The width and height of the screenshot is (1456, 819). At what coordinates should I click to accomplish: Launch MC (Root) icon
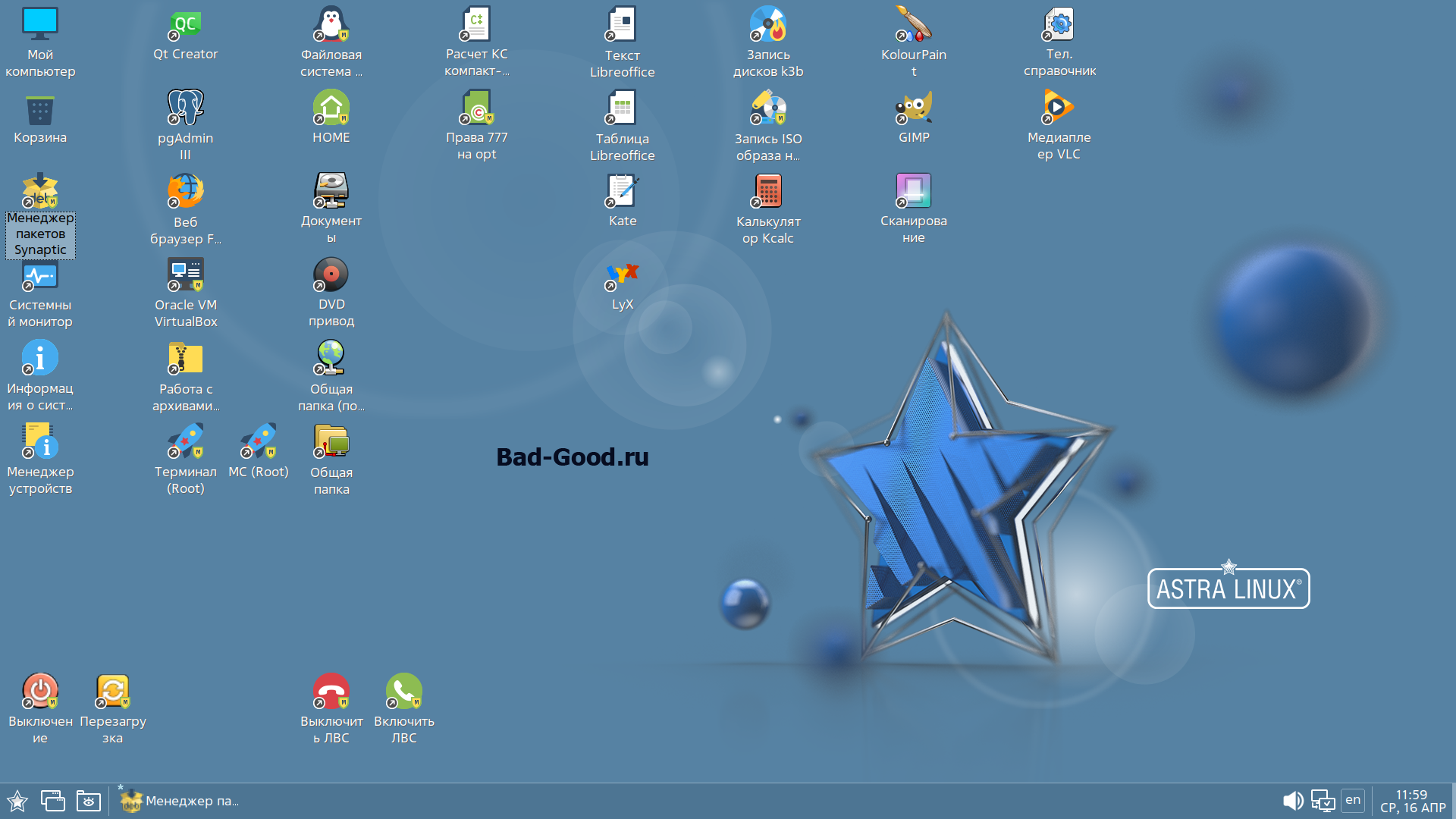[x=259, y=441]
